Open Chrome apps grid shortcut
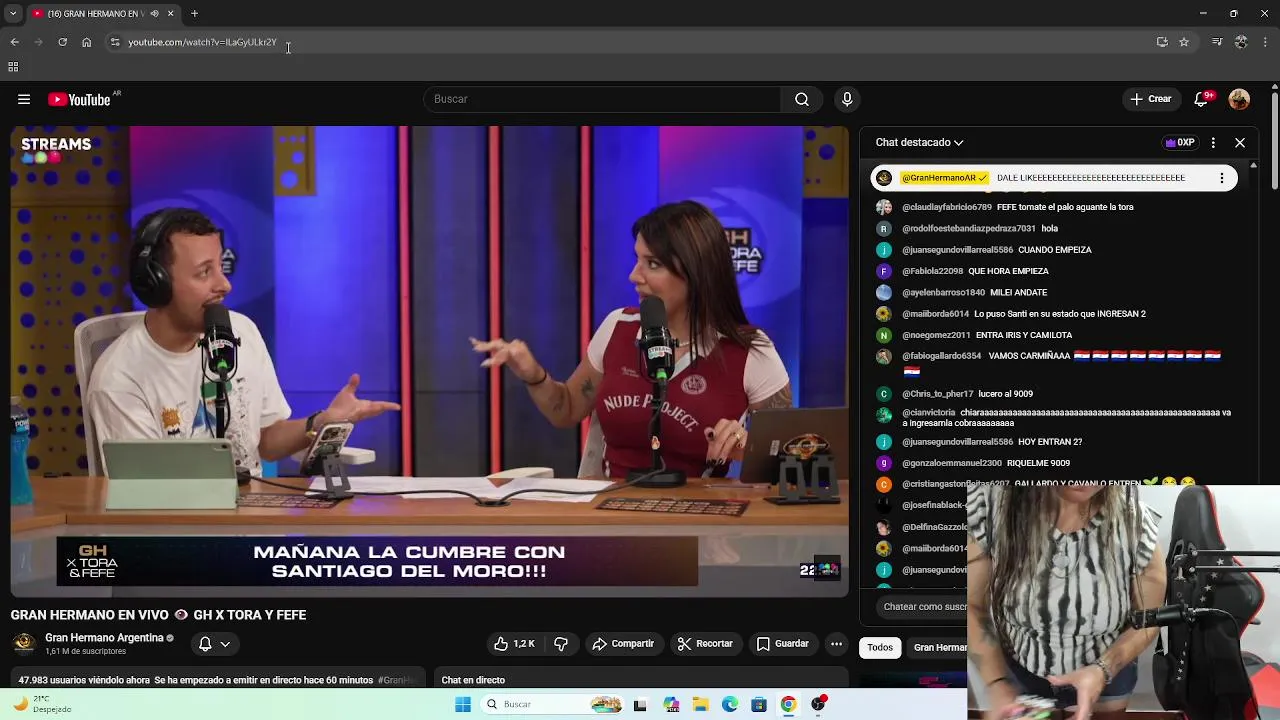This screenshot has width=1280, height=720. [x=13, y=67]
